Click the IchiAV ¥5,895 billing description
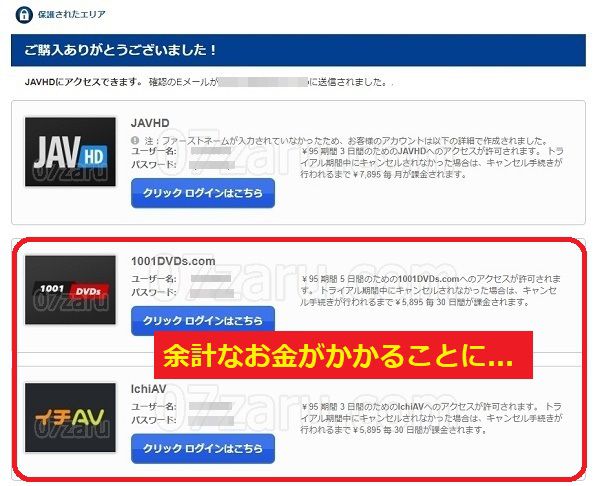 (431, 418)
